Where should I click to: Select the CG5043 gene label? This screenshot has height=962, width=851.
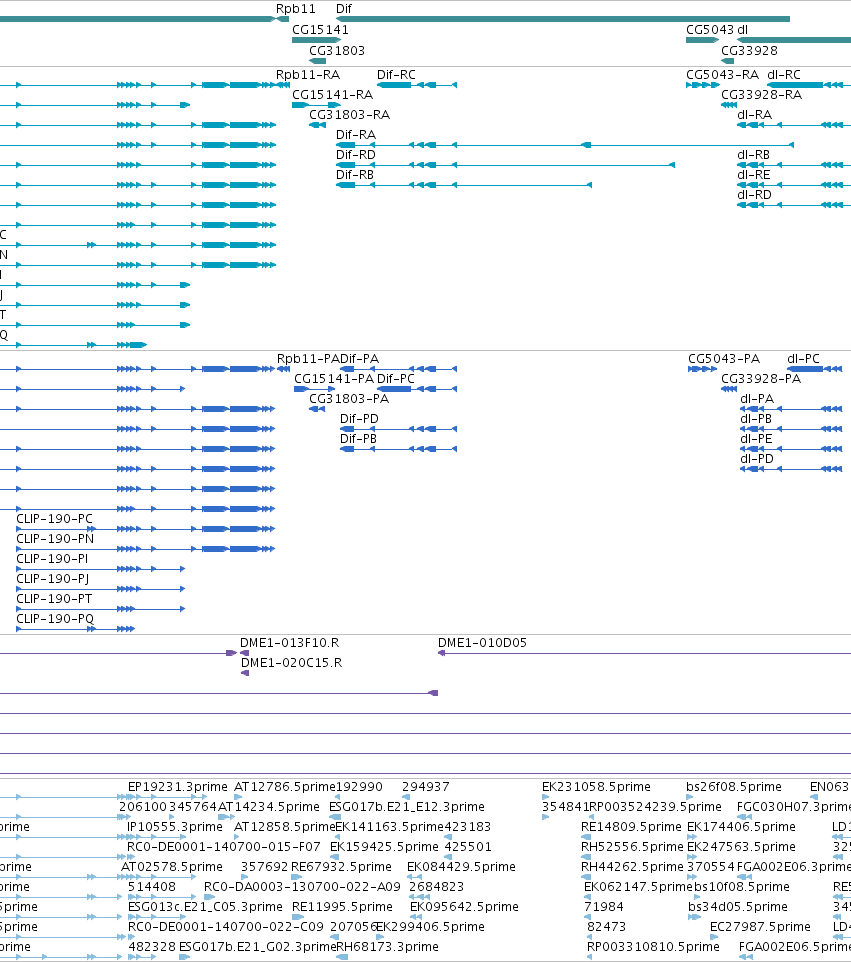point(710,29)
